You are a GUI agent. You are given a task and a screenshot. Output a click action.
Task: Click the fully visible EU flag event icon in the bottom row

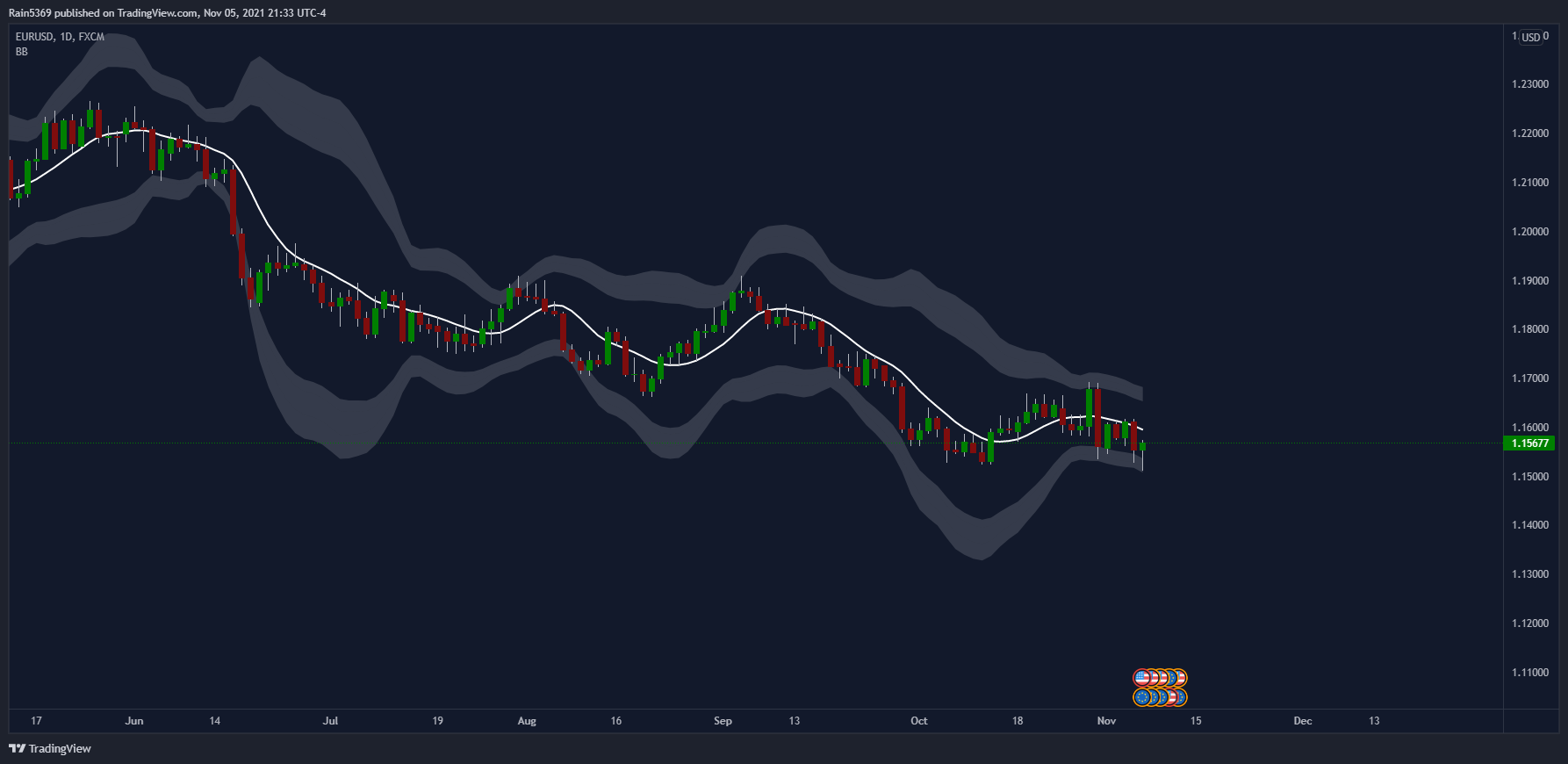[x=1141, y=697]
